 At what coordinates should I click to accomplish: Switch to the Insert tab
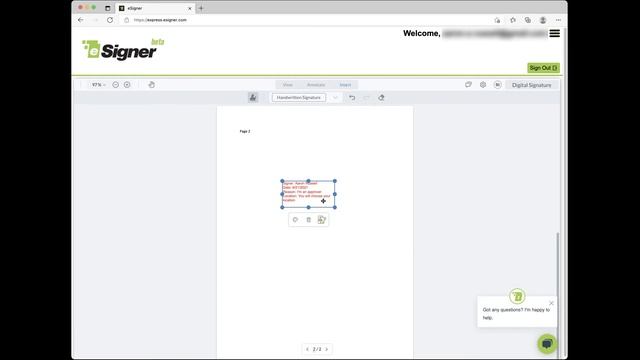pos(345,85)
